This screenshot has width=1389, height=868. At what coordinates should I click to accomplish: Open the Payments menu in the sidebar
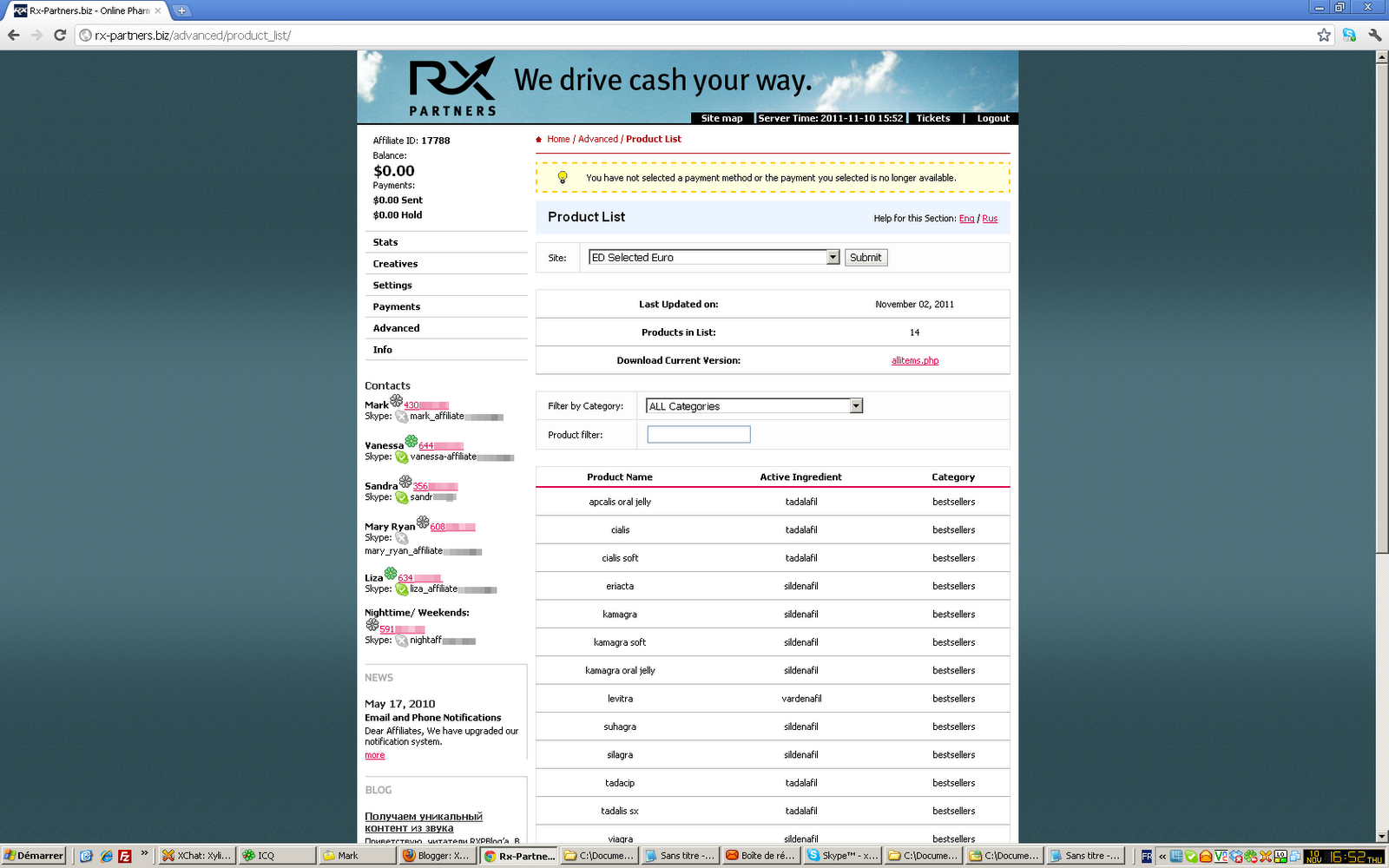[x=397, y=307]
